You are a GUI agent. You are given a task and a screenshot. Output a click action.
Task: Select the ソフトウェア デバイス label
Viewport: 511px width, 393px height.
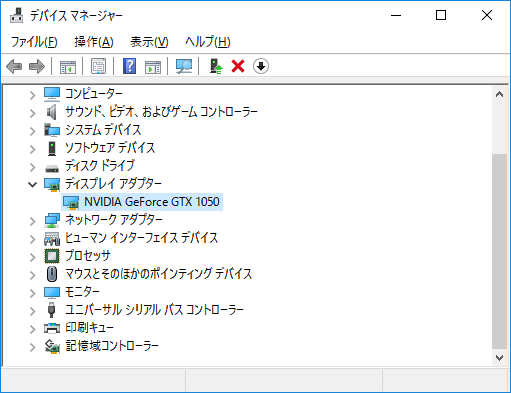click(110, 148)
